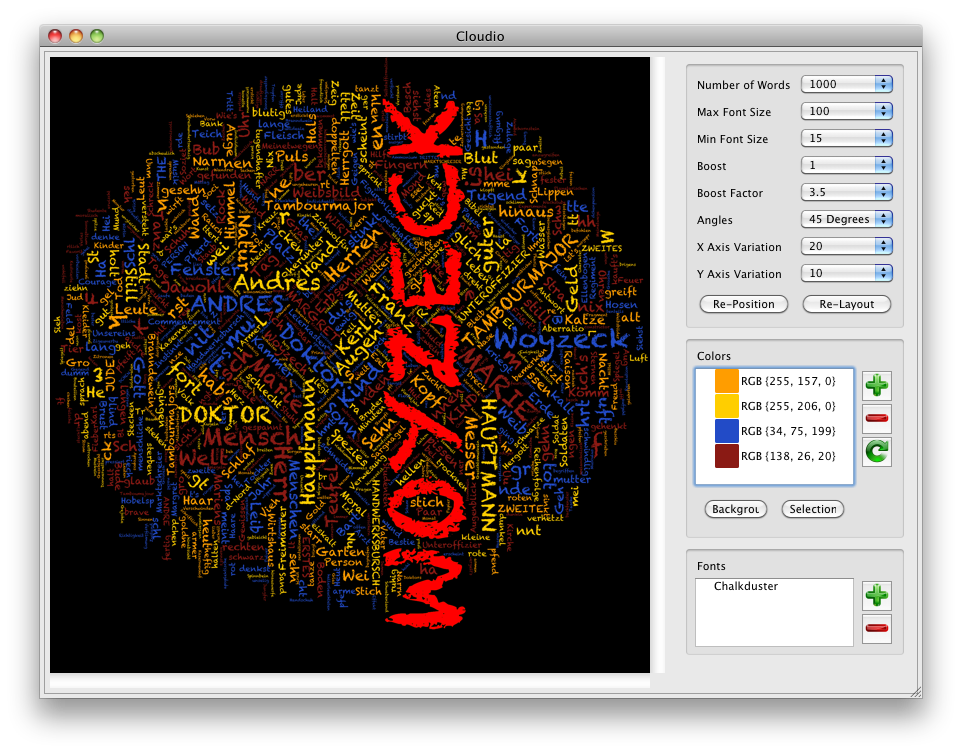Open the Y Axis Variation dropdown
Viewport: 962px width, 753px height.
pos(846,273)
